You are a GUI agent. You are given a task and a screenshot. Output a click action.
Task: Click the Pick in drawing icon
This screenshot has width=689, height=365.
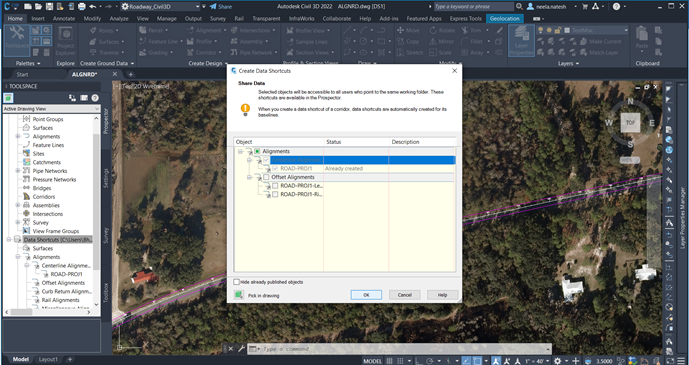pos(239,295)
